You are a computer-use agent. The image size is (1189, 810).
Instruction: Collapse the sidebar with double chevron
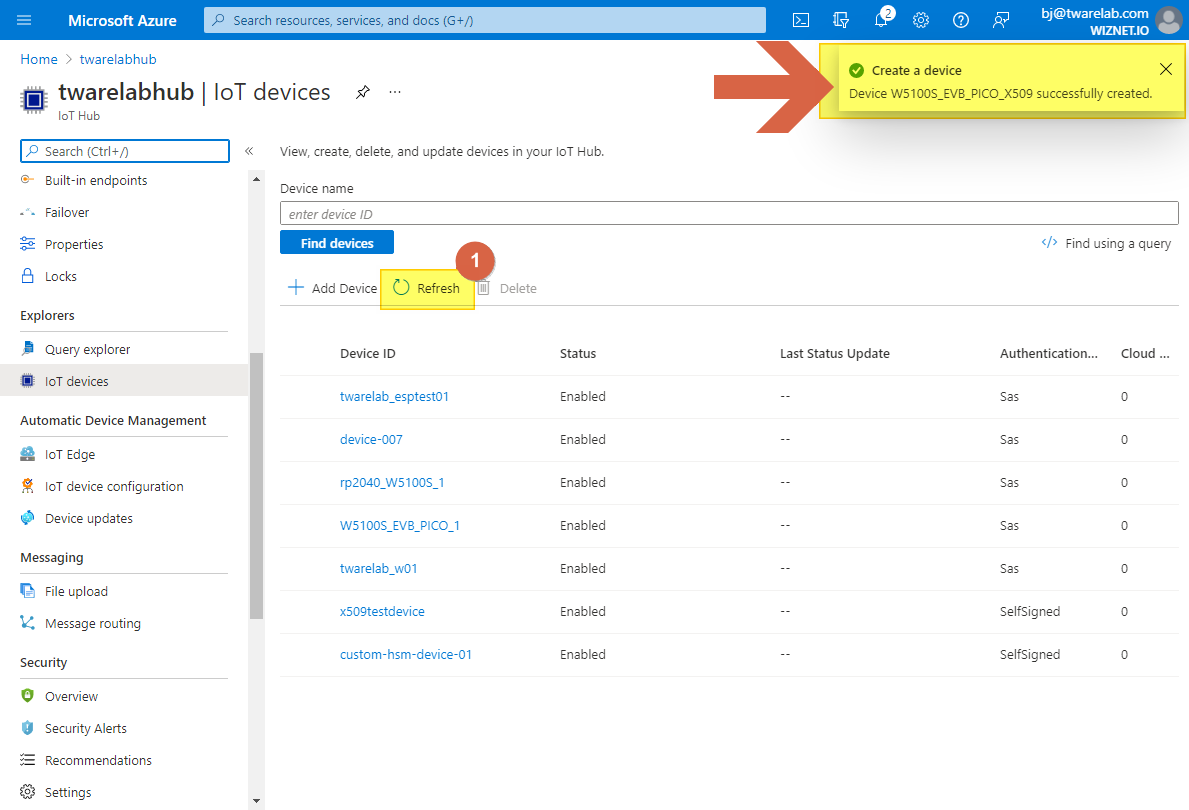249,151
